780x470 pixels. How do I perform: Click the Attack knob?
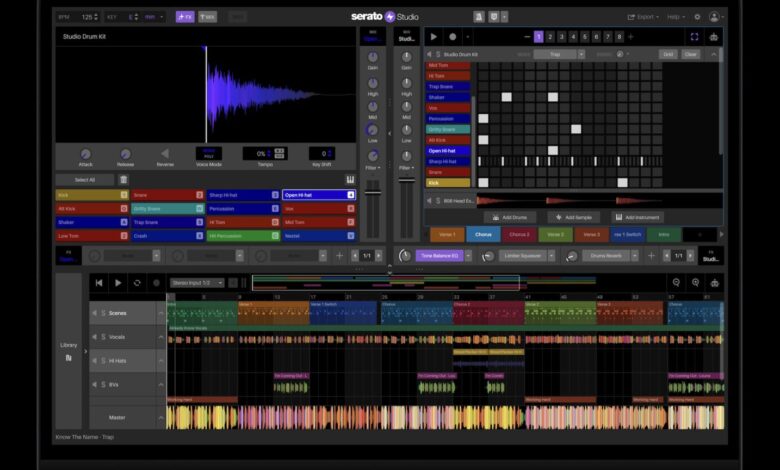pyautogui.click(x=86, y=154)
